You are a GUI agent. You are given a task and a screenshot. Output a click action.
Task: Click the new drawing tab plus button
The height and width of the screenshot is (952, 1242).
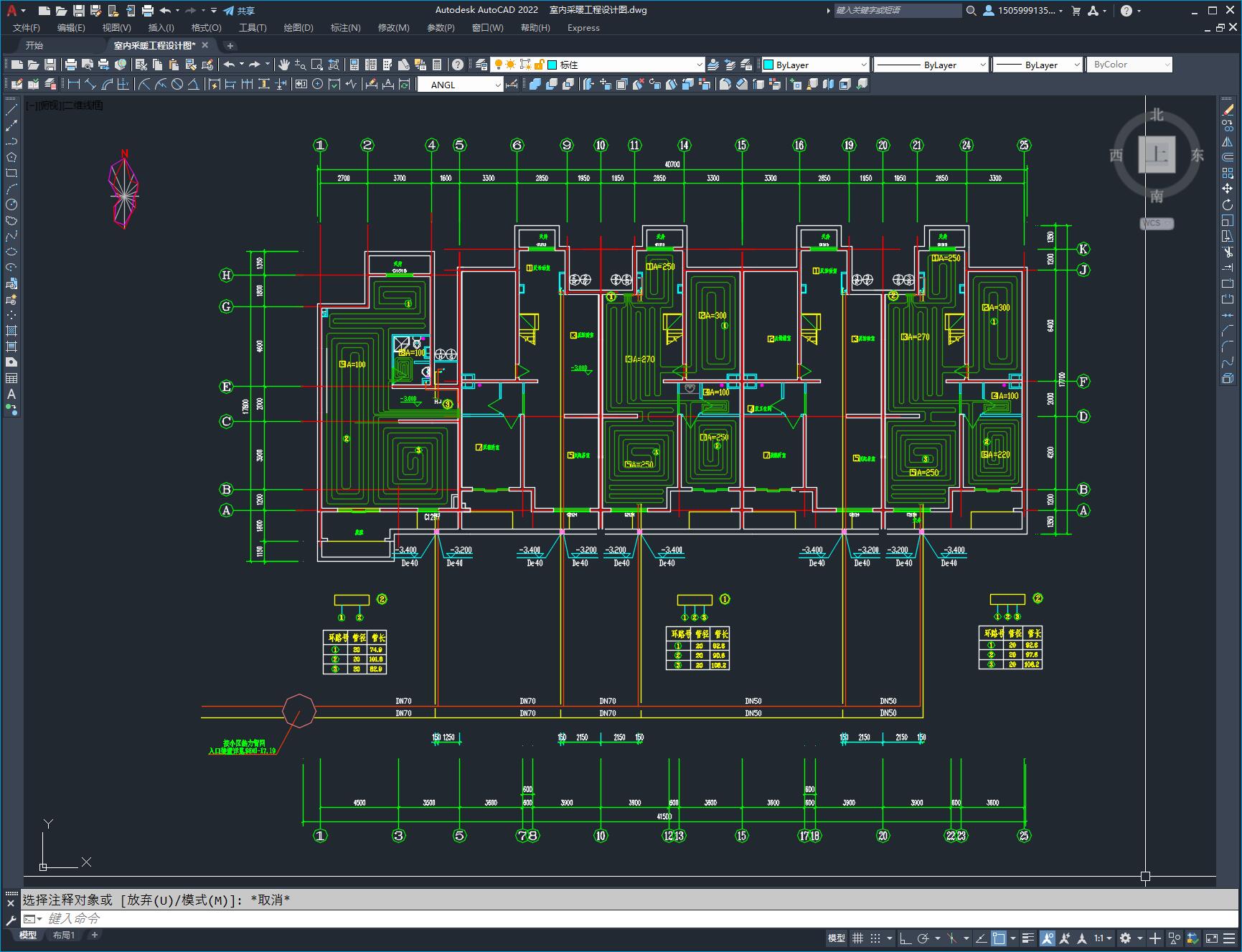click(230, 45)
